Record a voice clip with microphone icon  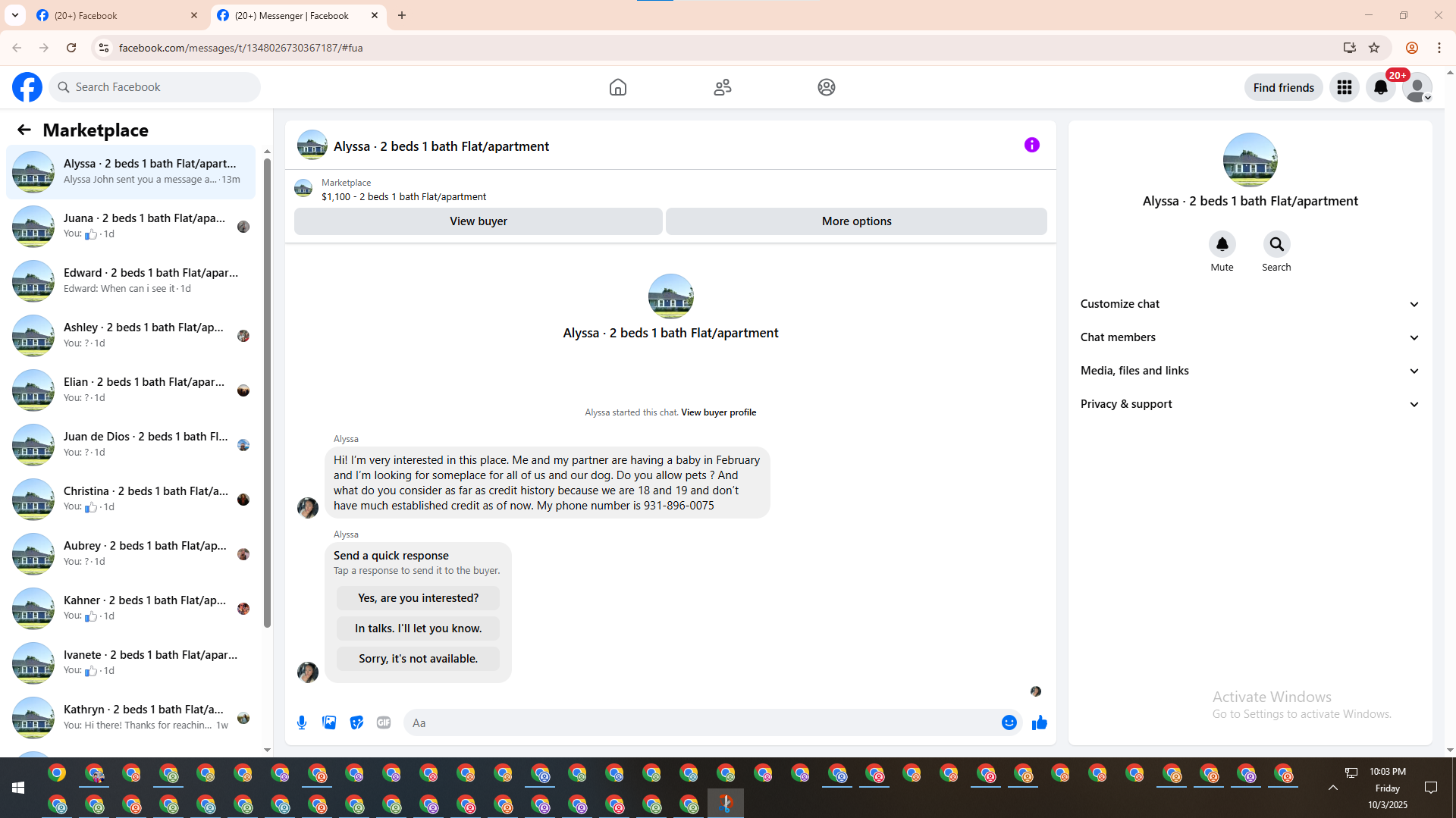(x=302, y=722)
